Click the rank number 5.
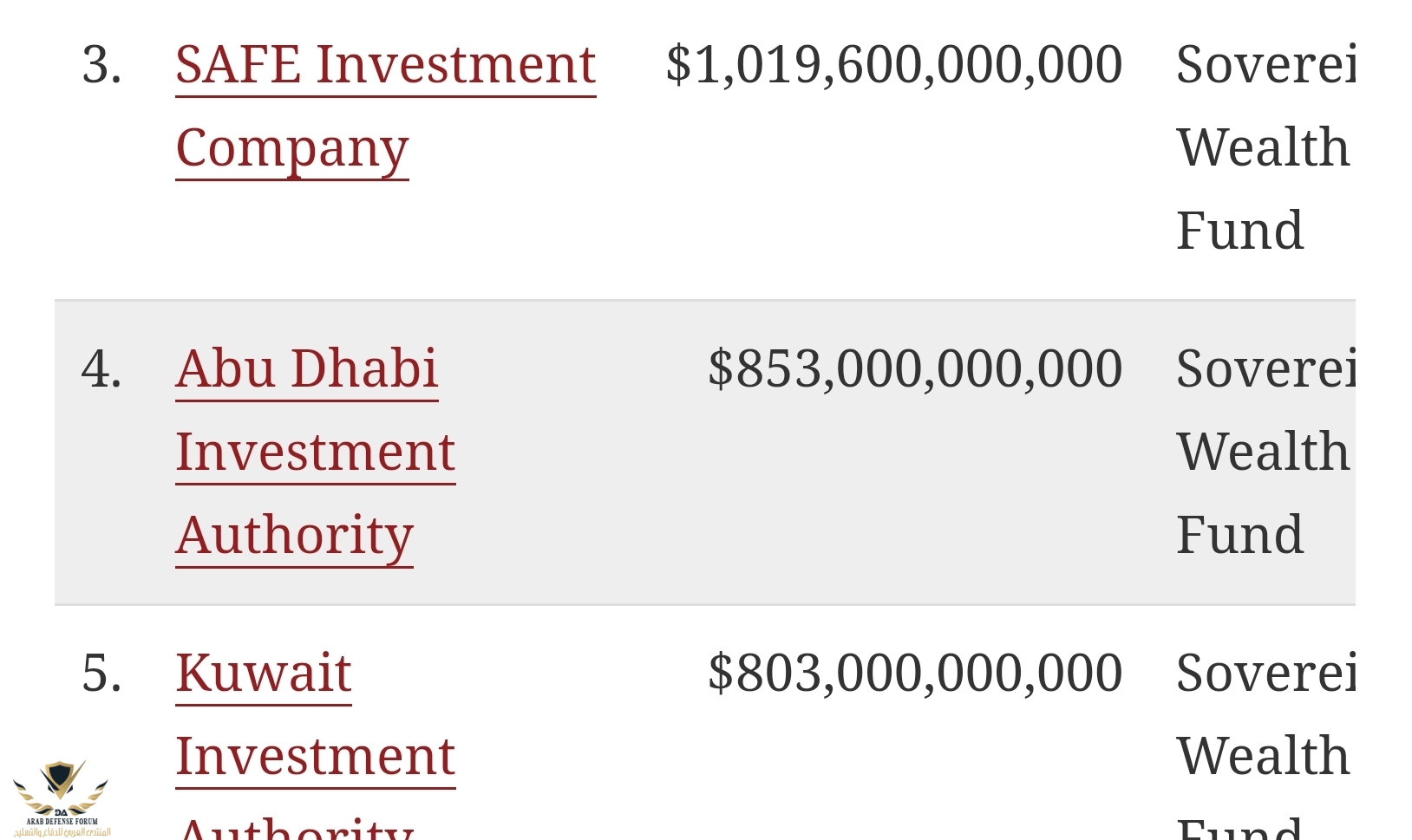The width and height of the screenshot is (1412, 840). tap(101, 674)
